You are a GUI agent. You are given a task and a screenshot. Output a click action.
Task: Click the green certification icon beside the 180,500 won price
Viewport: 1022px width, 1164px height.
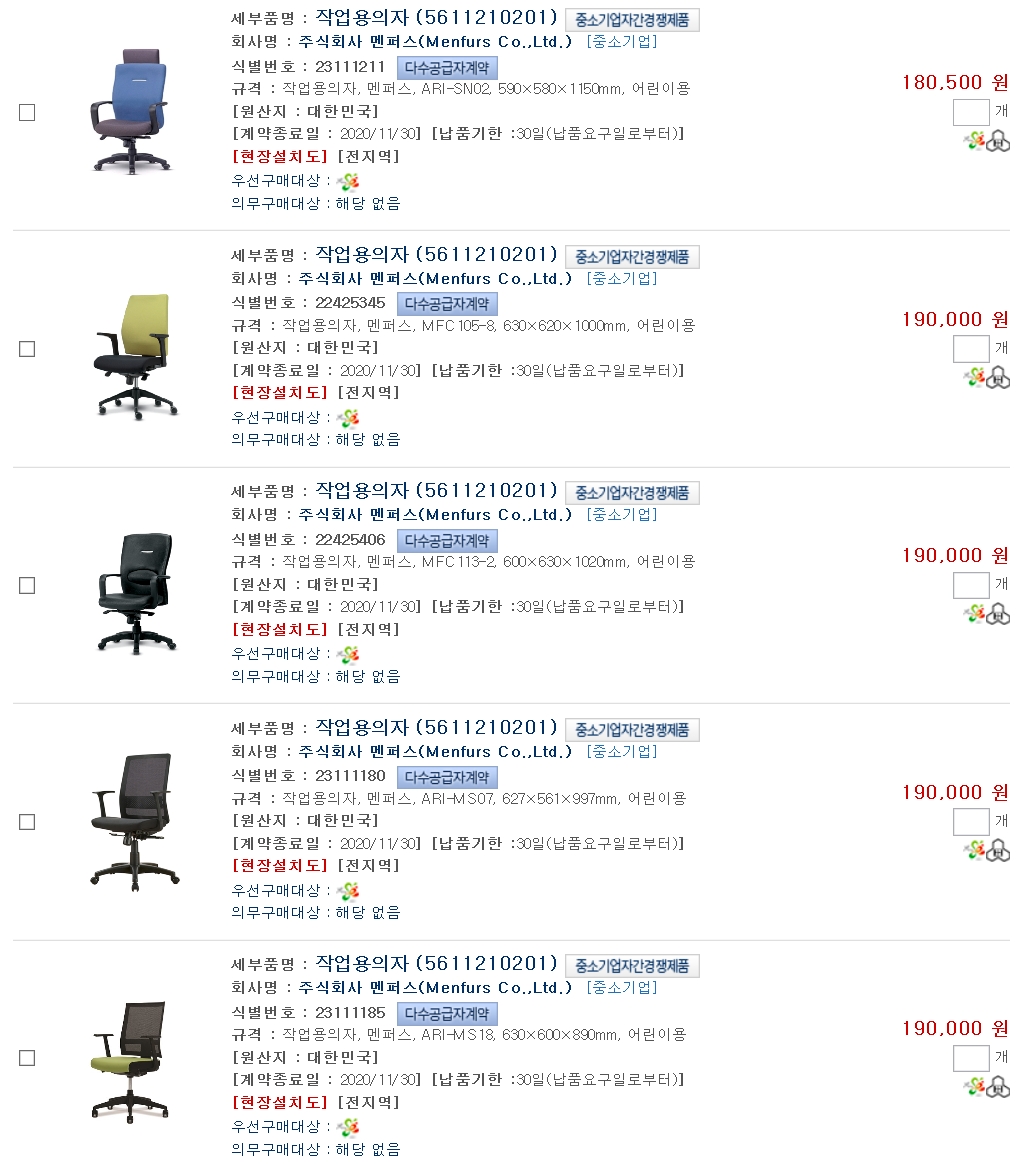tap(974, 140)
